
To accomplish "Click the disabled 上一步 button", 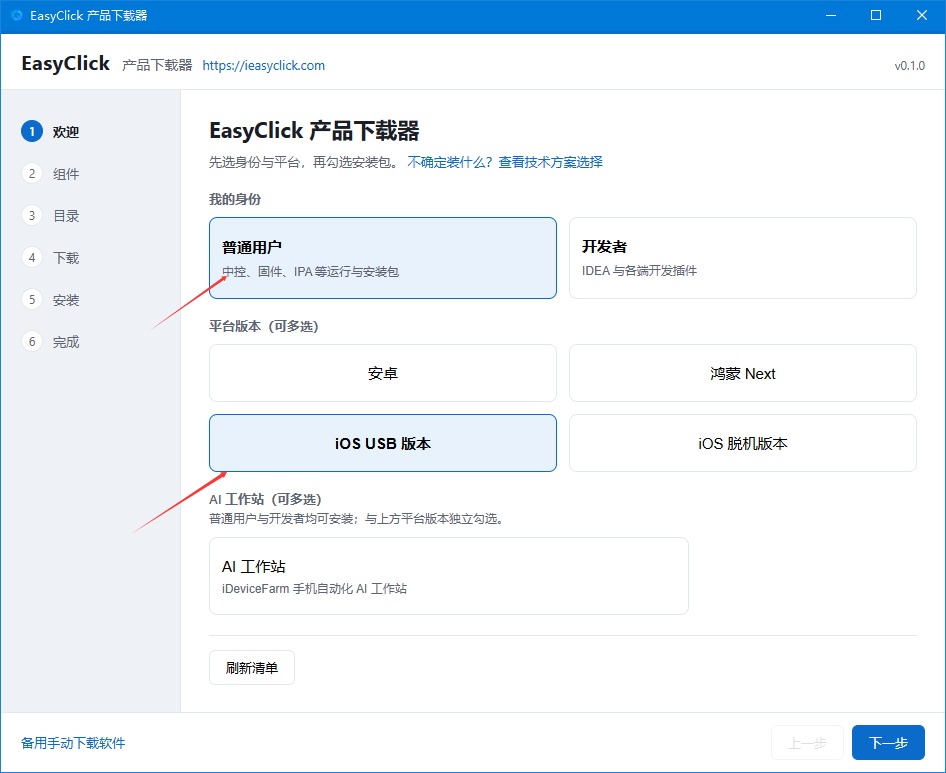I will [x=807, y=742].
